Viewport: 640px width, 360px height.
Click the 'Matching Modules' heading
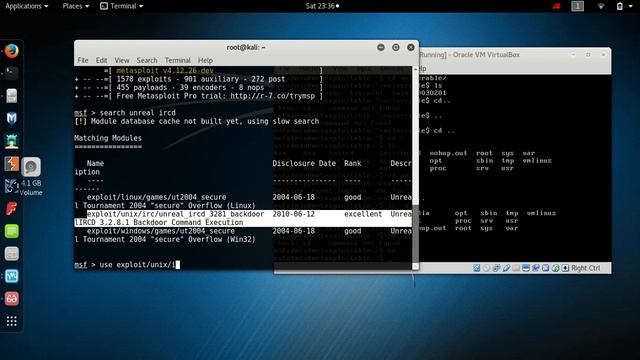(x=108, y=138)
